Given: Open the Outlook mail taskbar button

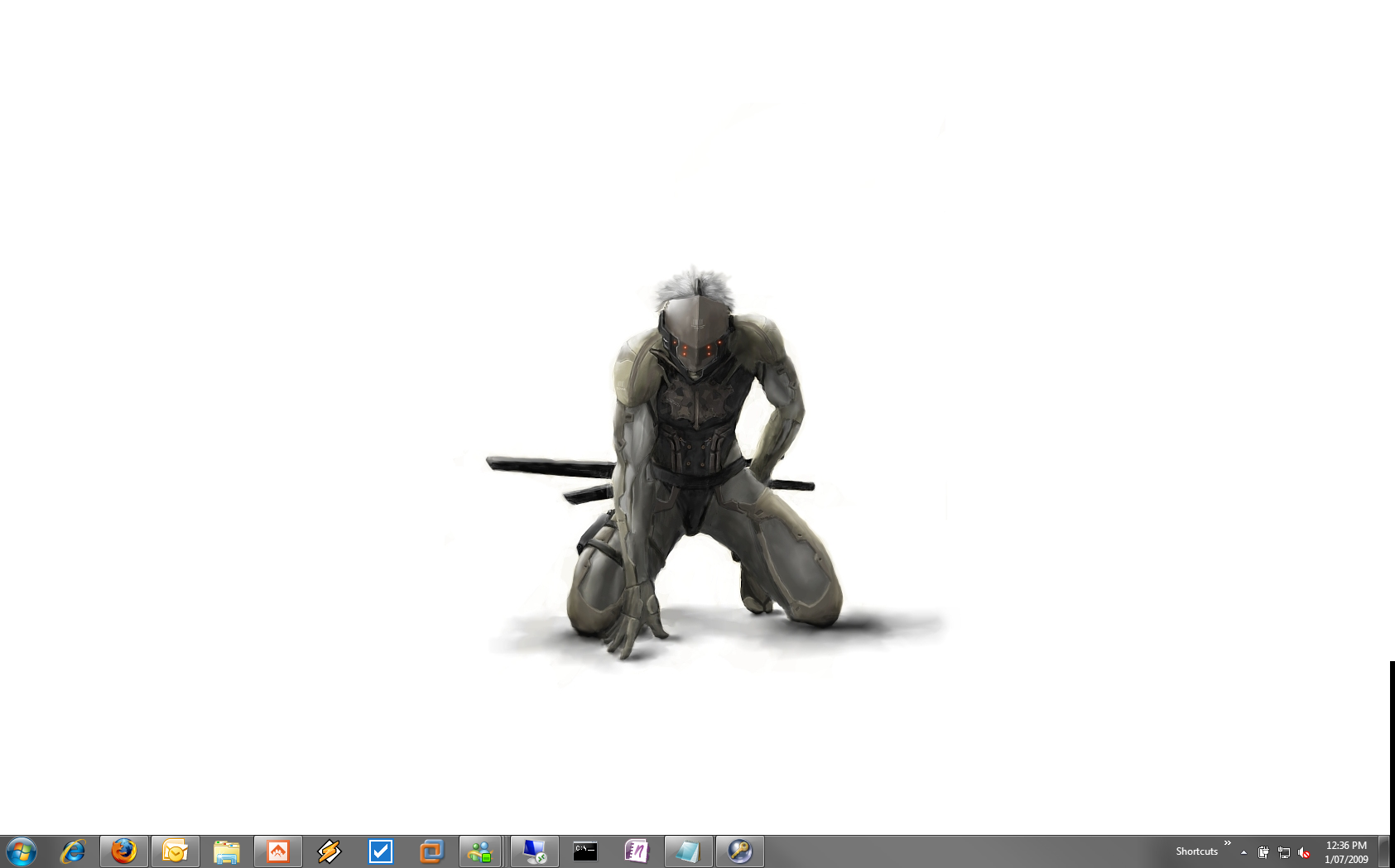Looking at the screenshot, I should tap(176, 851).
